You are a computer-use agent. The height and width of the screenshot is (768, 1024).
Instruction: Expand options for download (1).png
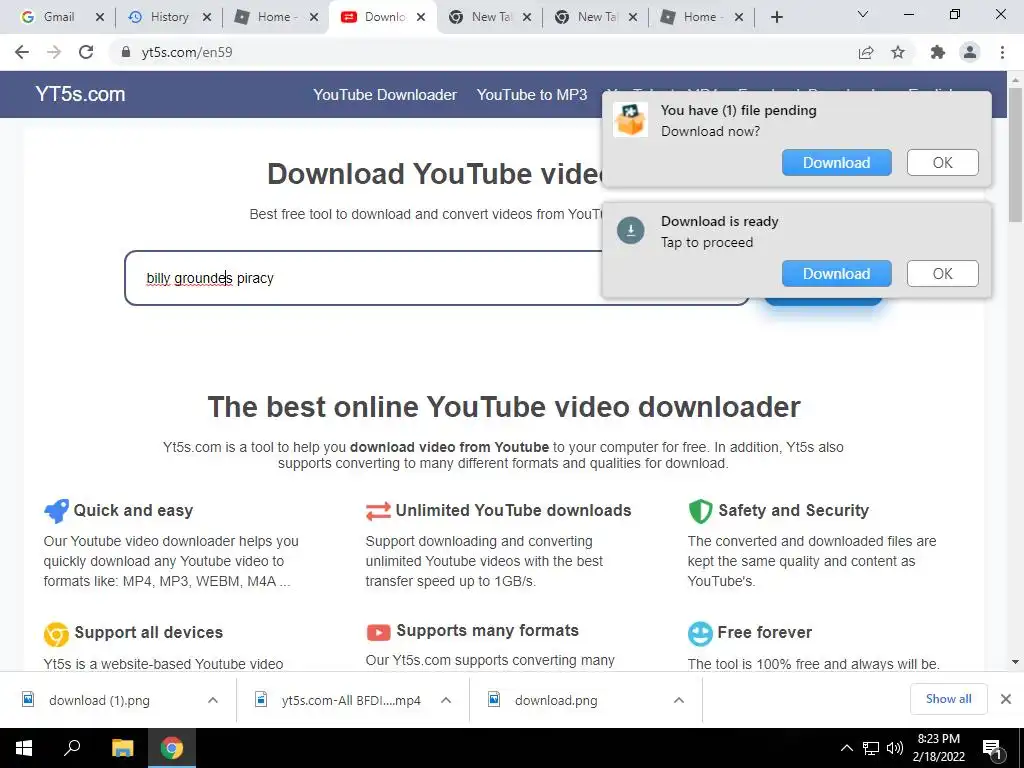coord(212,700)
